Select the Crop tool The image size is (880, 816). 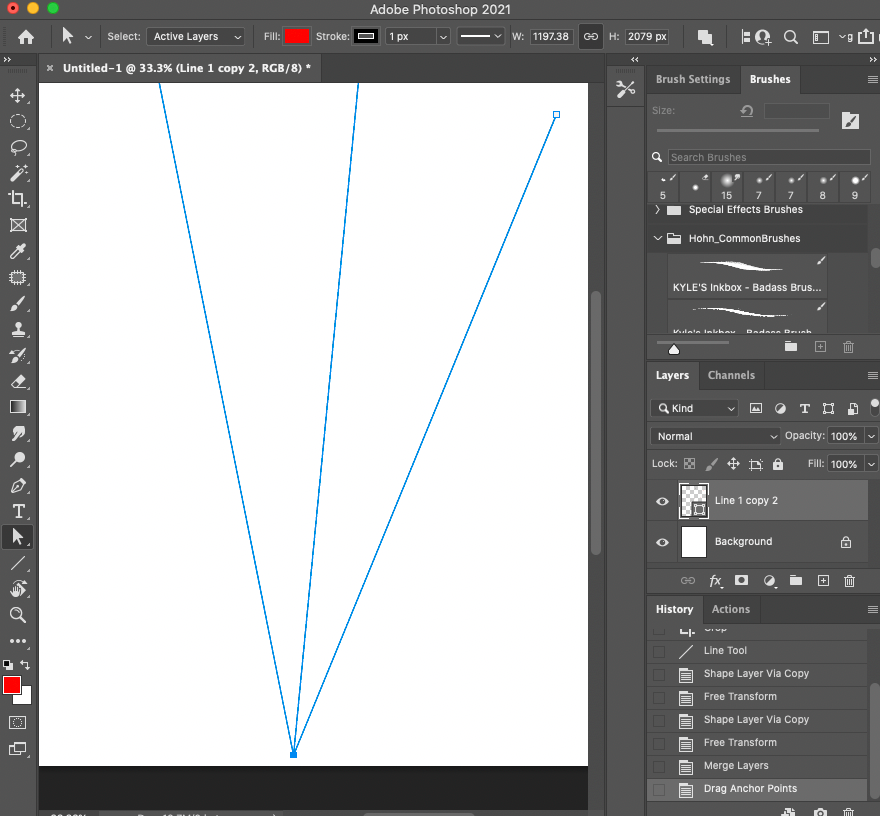(17, 199)
